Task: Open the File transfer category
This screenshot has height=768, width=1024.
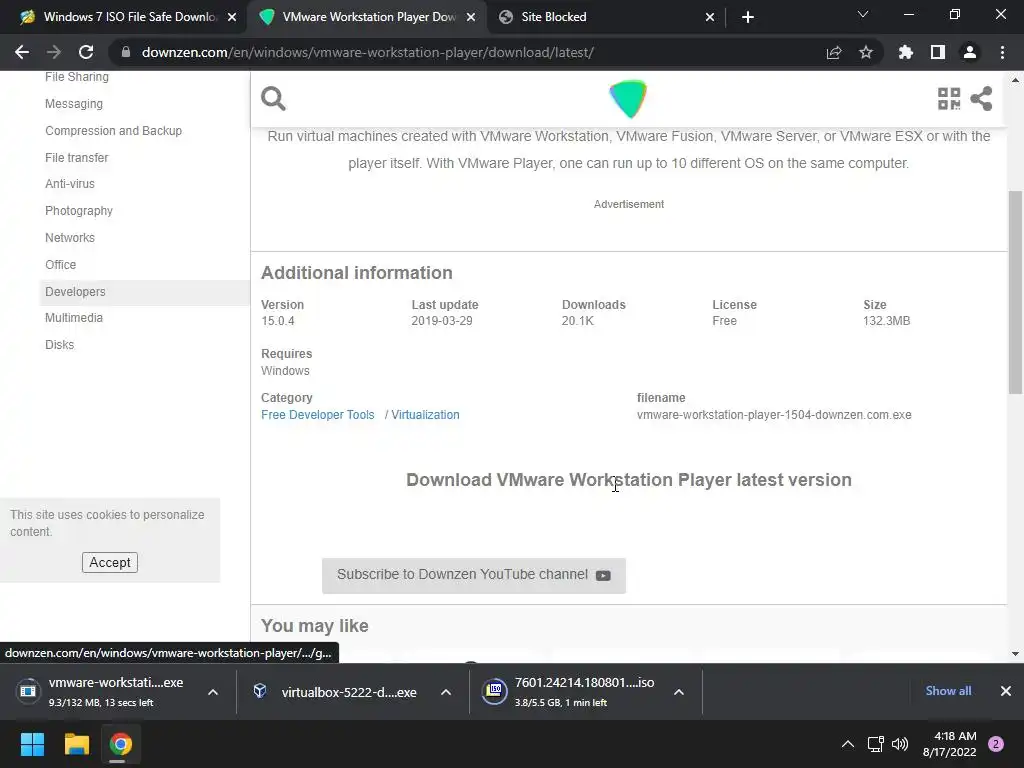Action: pyautogui.click(x=76, y=157)
